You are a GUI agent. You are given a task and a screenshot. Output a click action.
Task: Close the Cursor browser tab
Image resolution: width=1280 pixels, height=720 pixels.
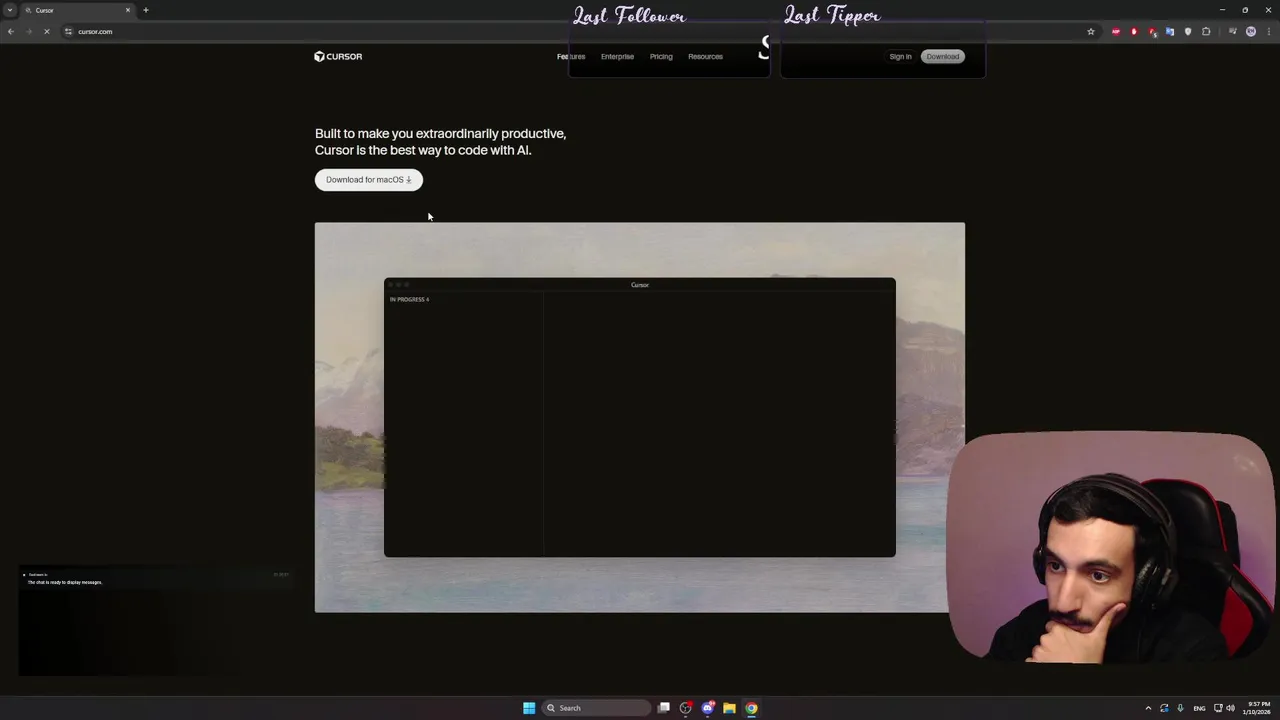coord(128,10)
